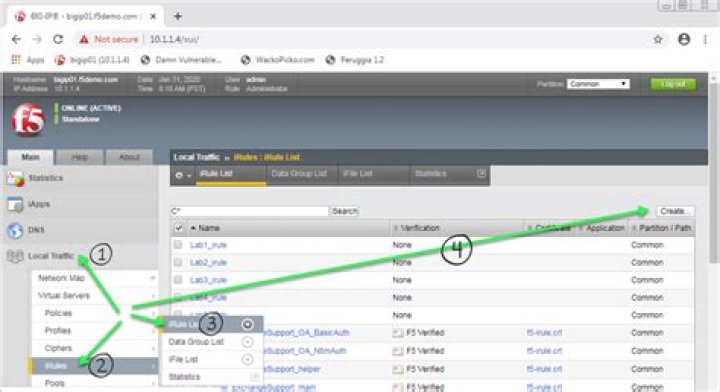Open the Profiles menu item
Screen dimensions: 720x392
[58, 330]
